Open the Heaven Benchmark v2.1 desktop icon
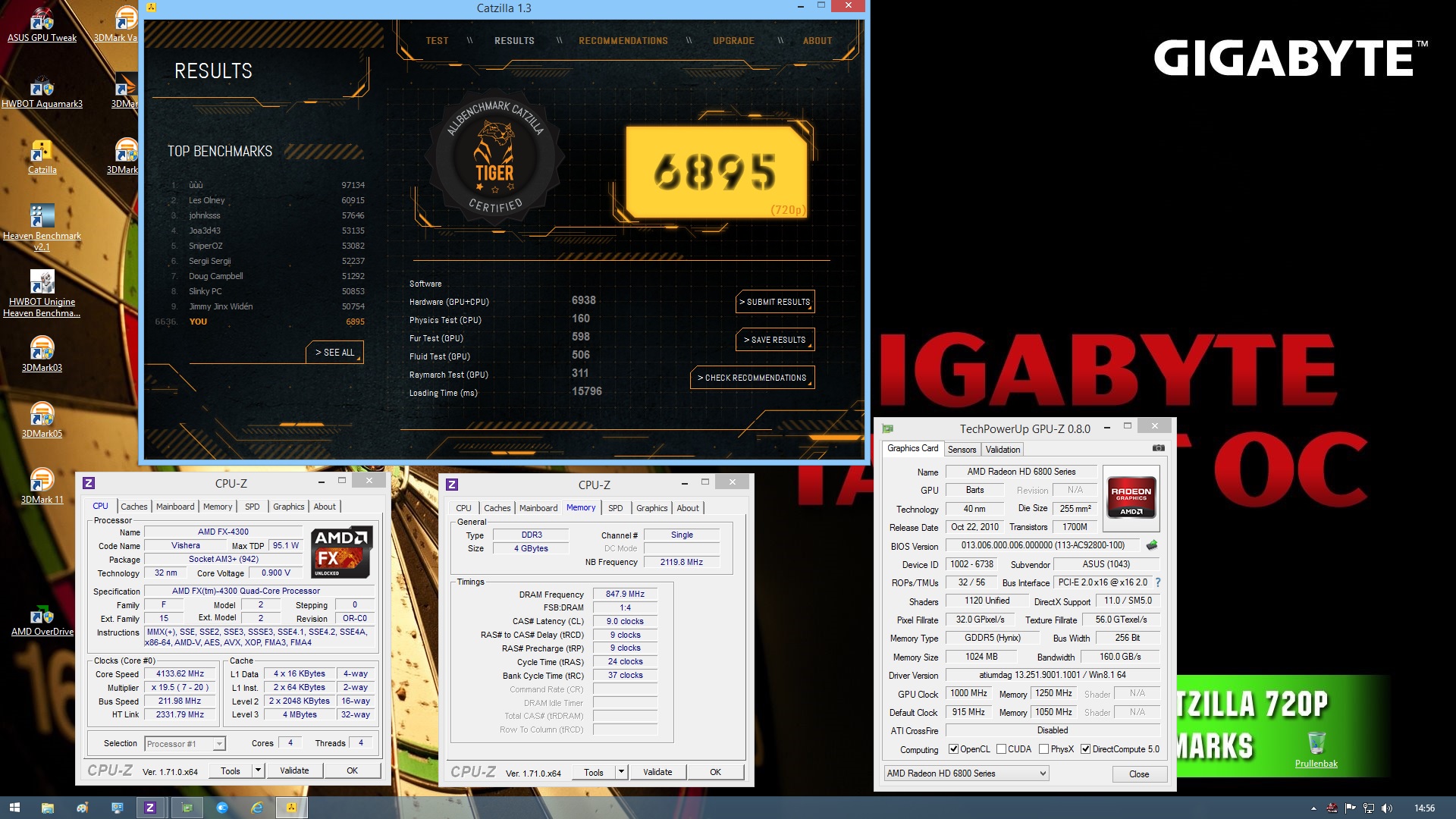 (x=42, y=227)
